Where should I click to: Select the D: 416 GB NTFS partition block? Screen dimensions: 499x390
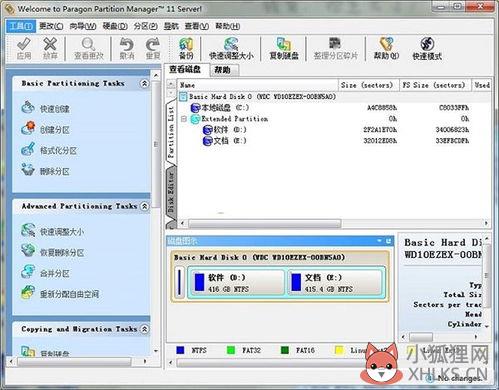(x=236, y=283)
